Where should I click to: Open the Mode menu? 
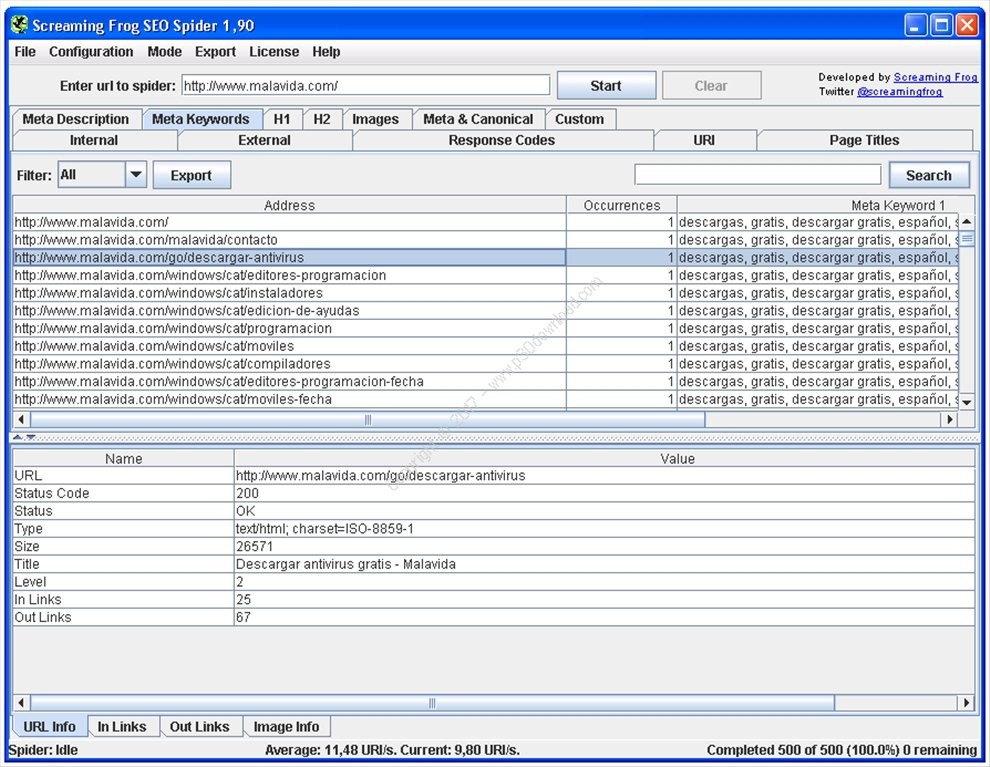(164, 52)
